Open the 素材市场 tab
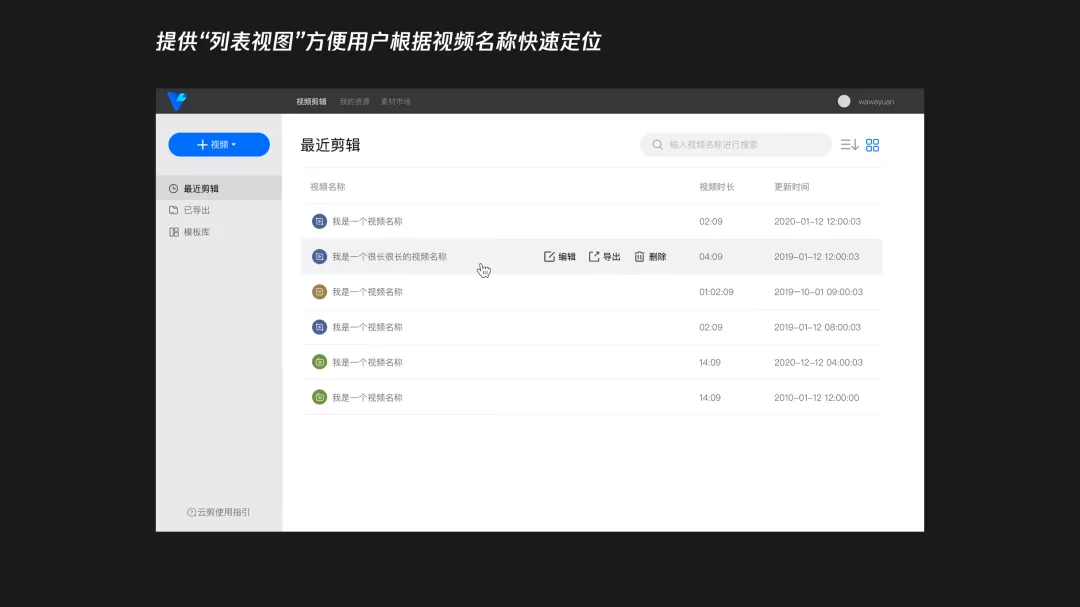Viewport: 1080px width, 607px height. [x=396, y=101]
